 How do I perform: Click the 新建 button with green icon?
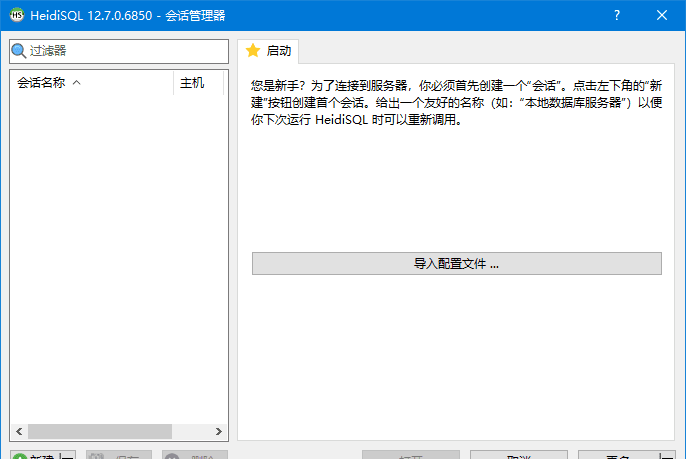pos(35,455)
